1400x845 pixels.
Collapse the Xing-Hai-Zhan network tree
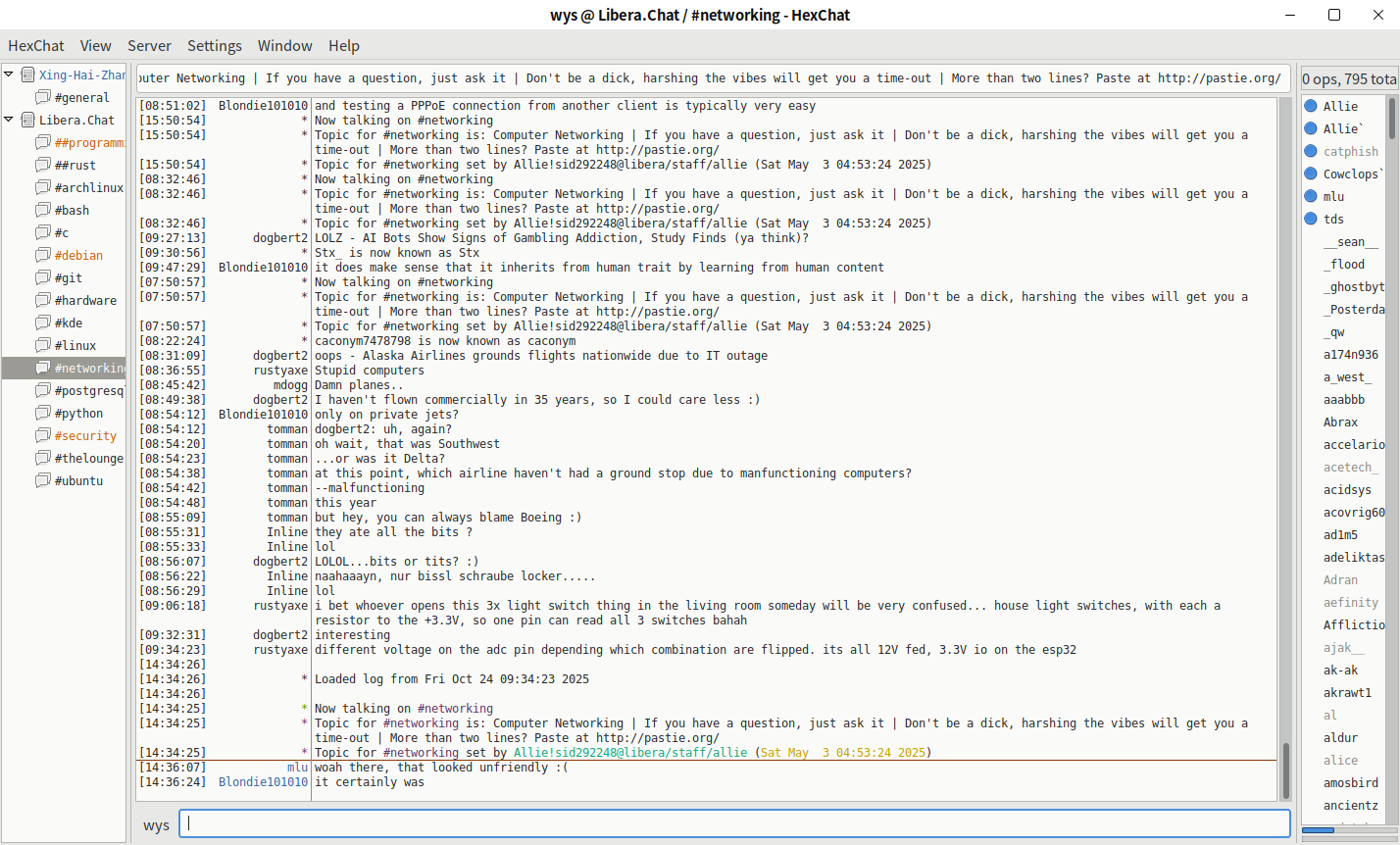pos(9,75)
